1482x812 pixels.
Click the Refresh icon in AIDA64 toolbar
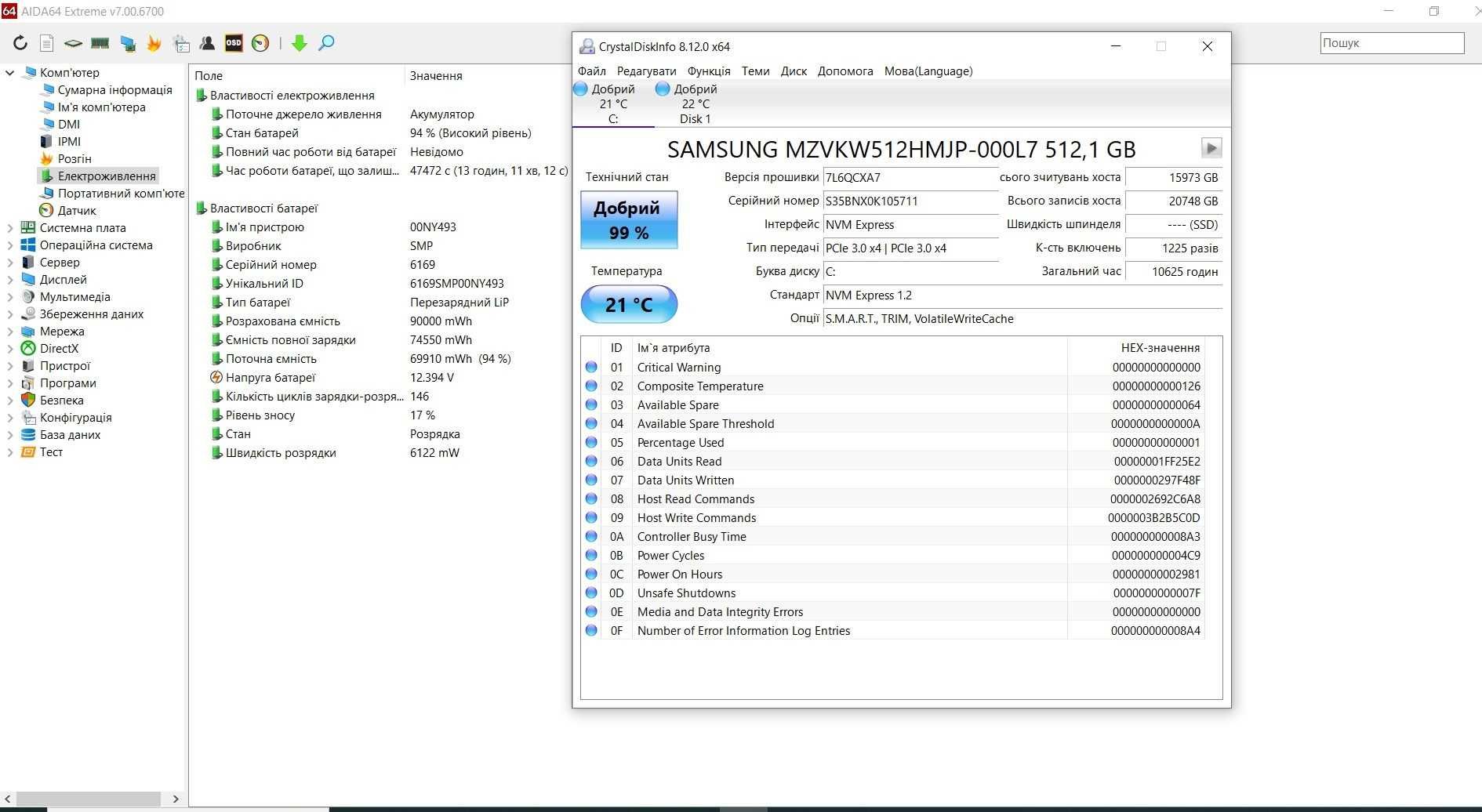[x=20, y=43]
